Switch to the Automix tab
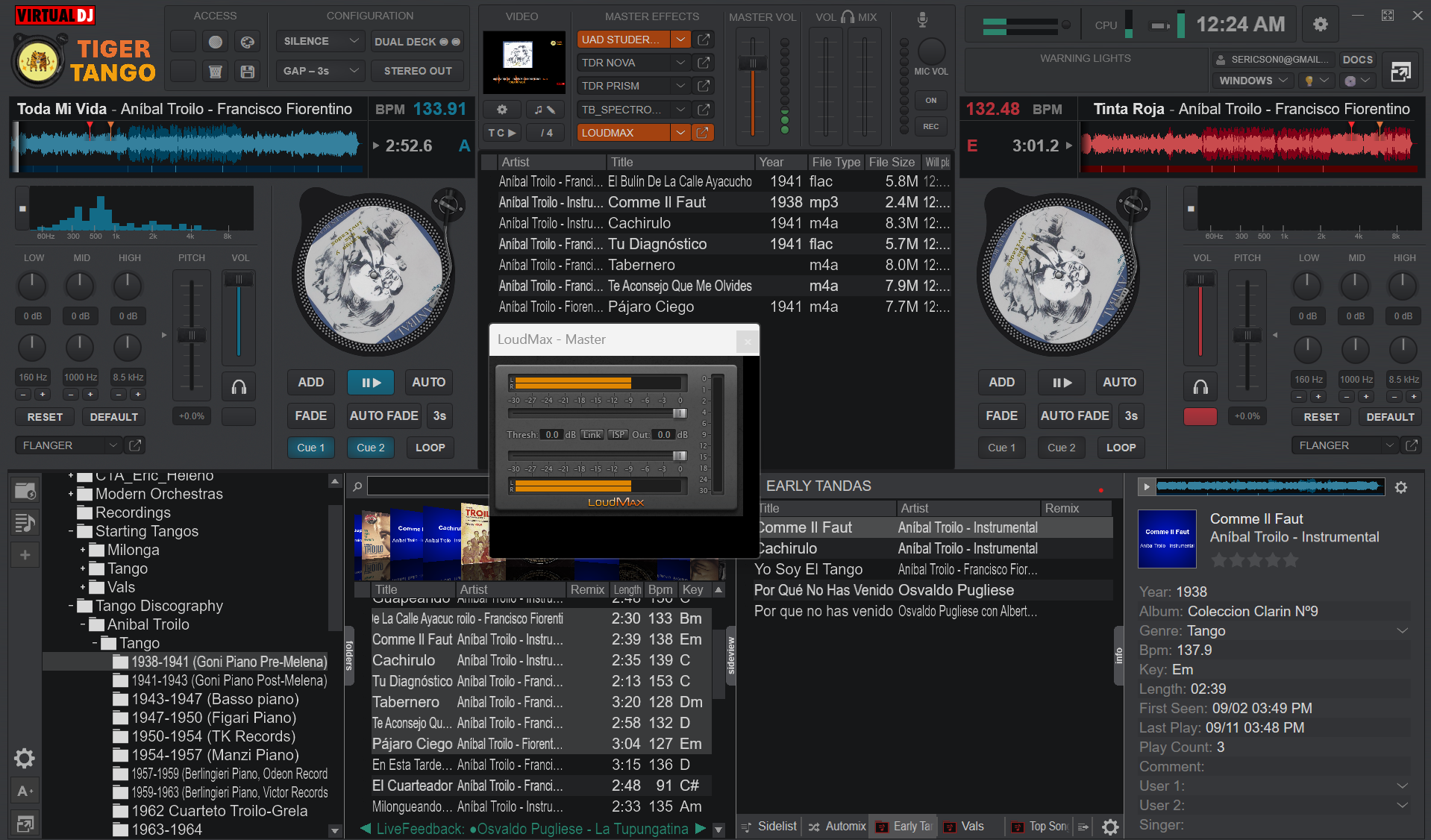The height and width of the screenshot is (840, 1431). (837, 826)
